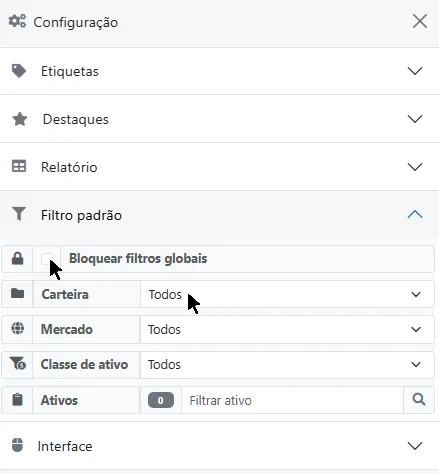Close the Configuração panel

click(x=420, y=22)
